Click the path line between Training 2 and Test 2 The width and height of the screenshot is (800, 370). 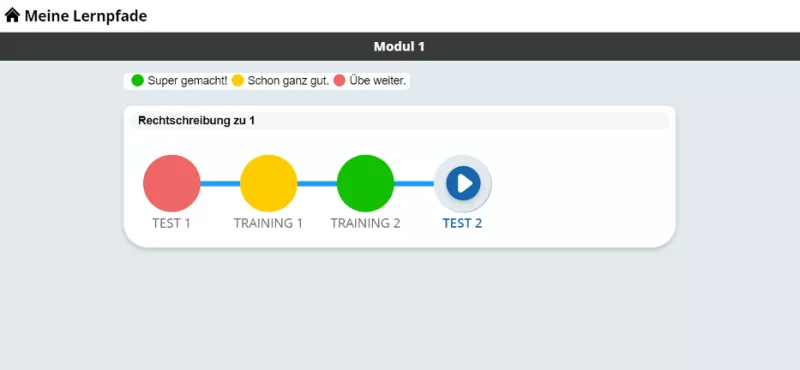[x=414, y=184]
